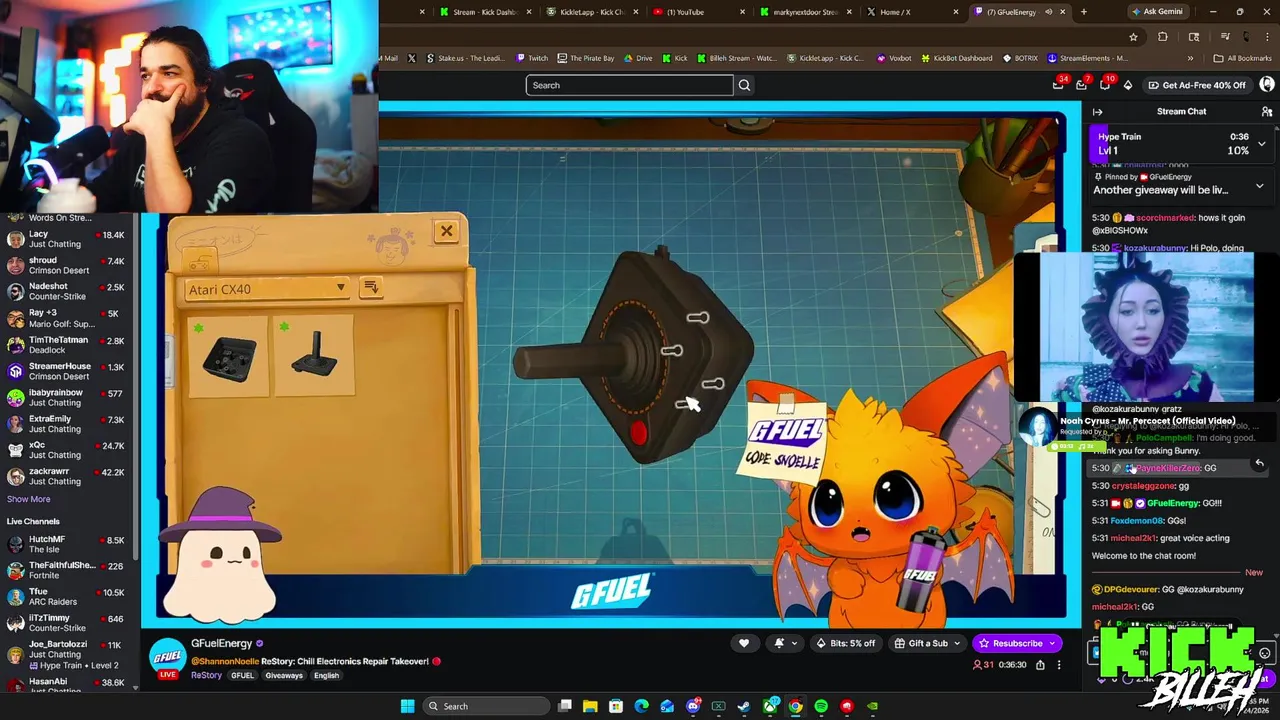
Task: Open a new browser tab
Action: pyautogui.click(x=1083, y=12)
